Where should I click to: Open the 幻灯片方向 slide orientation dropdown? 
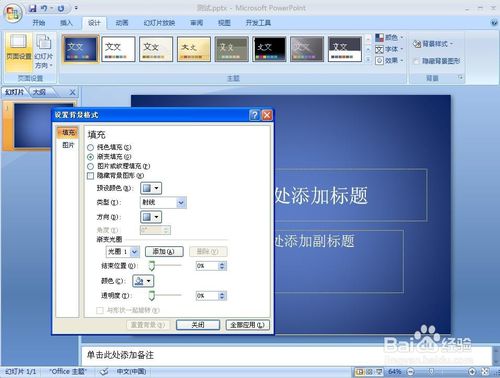tap(43, 51)
